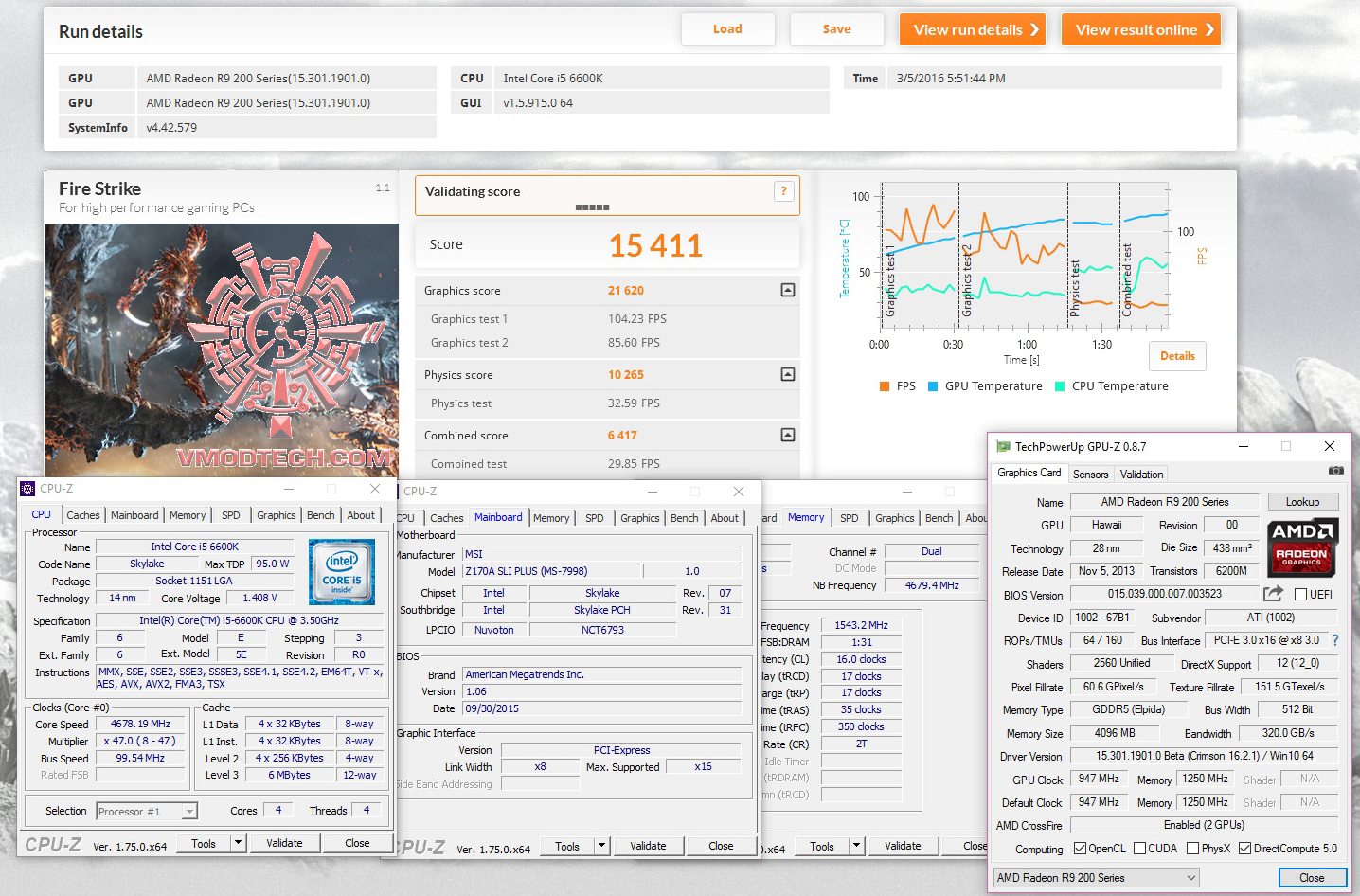Viewport: 1360px width, 896px height.
Task: Toggle the UEFI checkbox in GPU-Z
Action: click(1301, 595)
